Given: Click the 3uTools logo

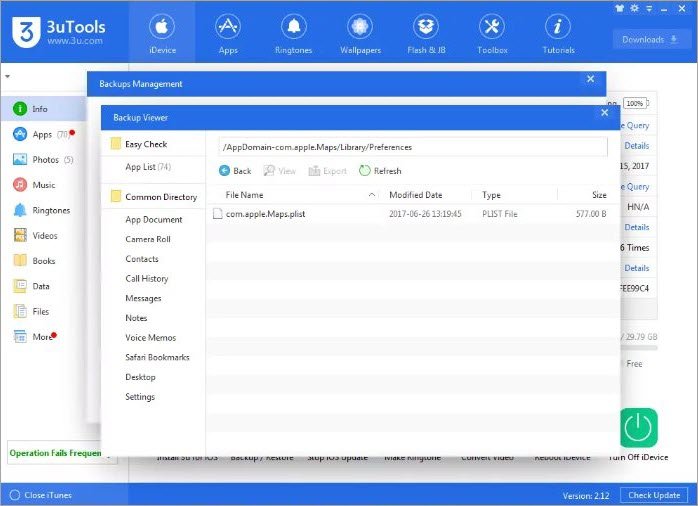Looking at the screenshot, I should point(58,32).
